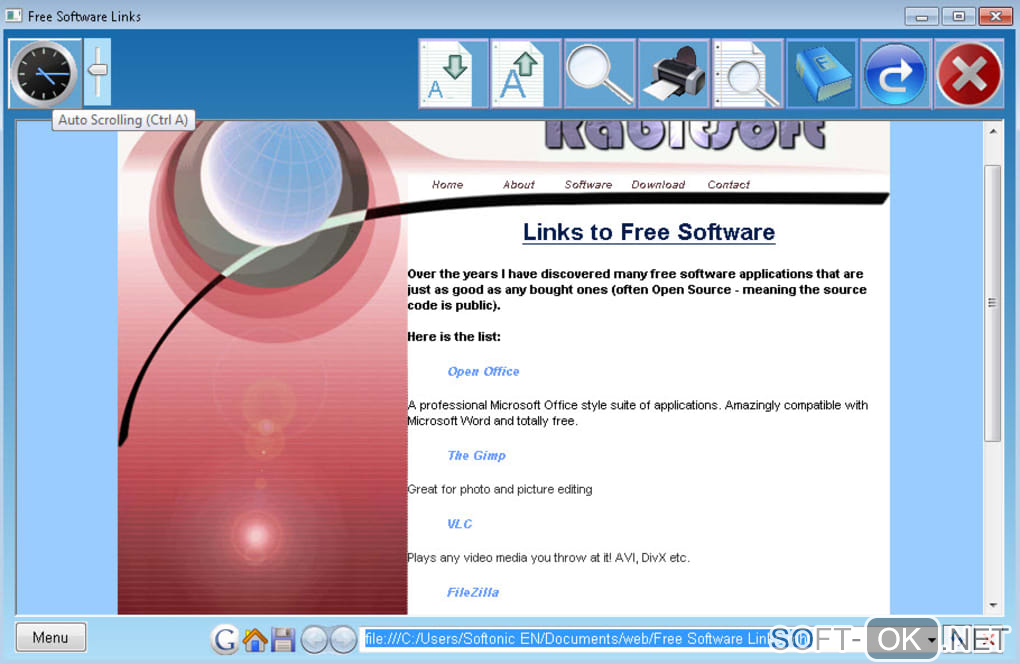The width and height of the screenshot is (1020, 664).
Task: Click 'Plays any video media' description text
Action: [548, 557]
